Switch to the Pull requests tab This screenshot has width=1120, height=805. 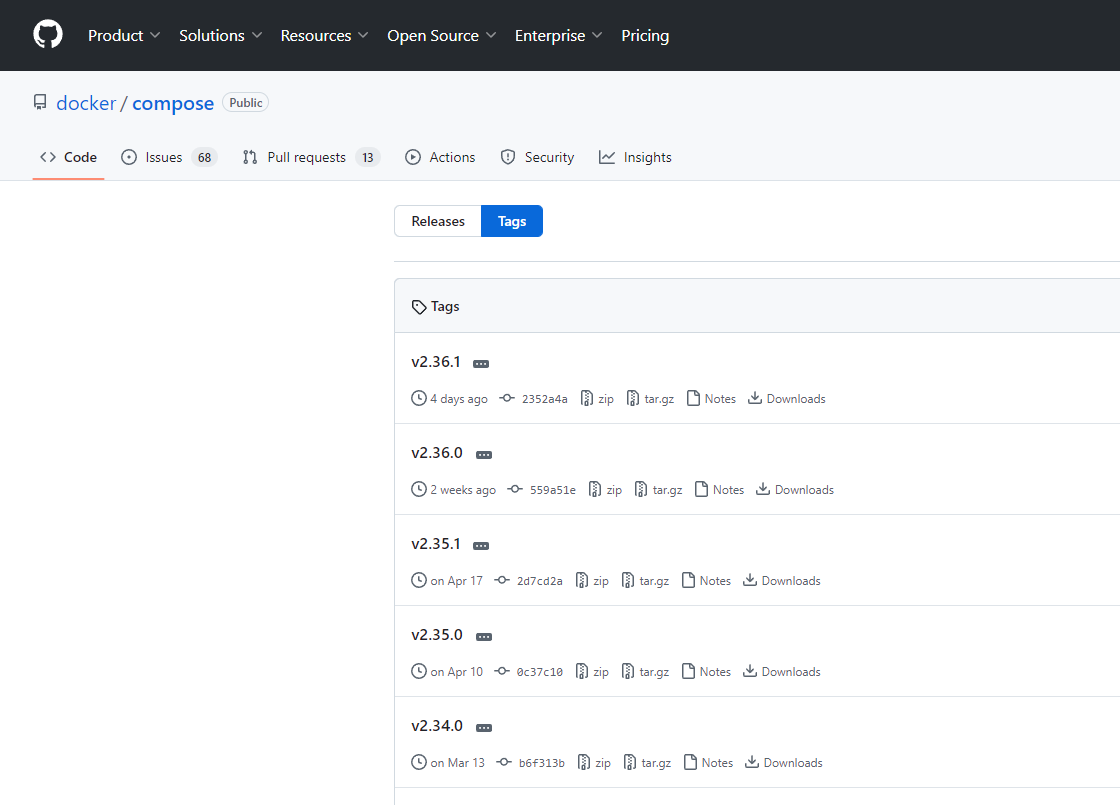[x=311, y=157]
